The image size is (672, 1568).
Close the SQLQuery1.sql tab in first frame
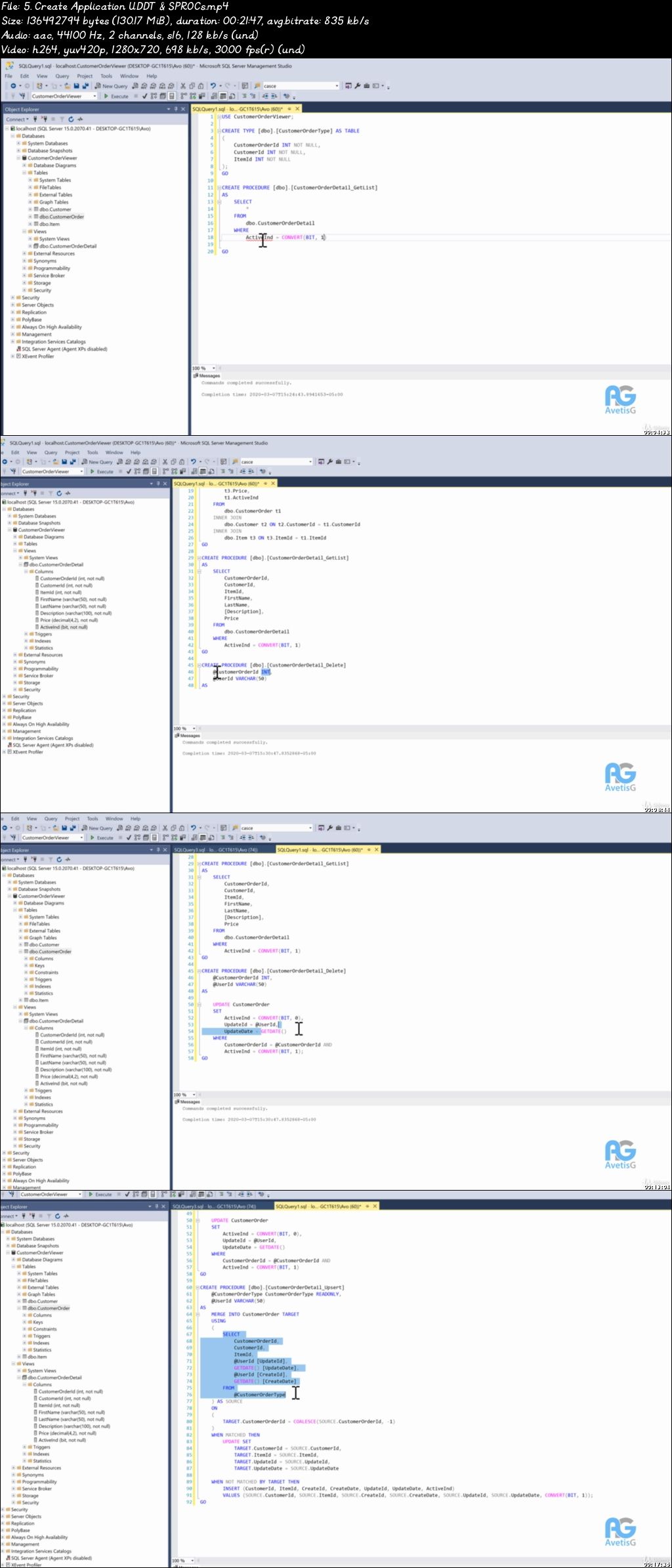pyautogui.click(x=297, y=109)
